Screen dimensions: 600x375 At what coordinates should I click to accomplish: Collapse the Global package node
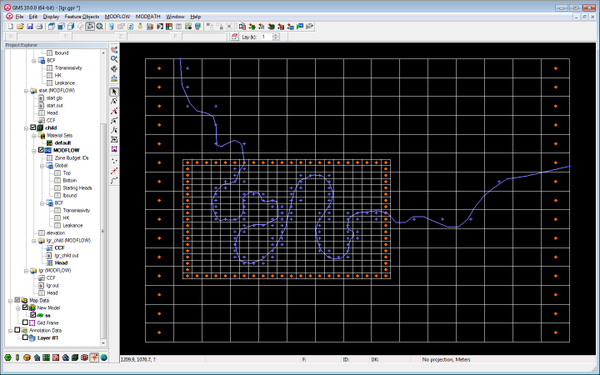pos(42,166)
